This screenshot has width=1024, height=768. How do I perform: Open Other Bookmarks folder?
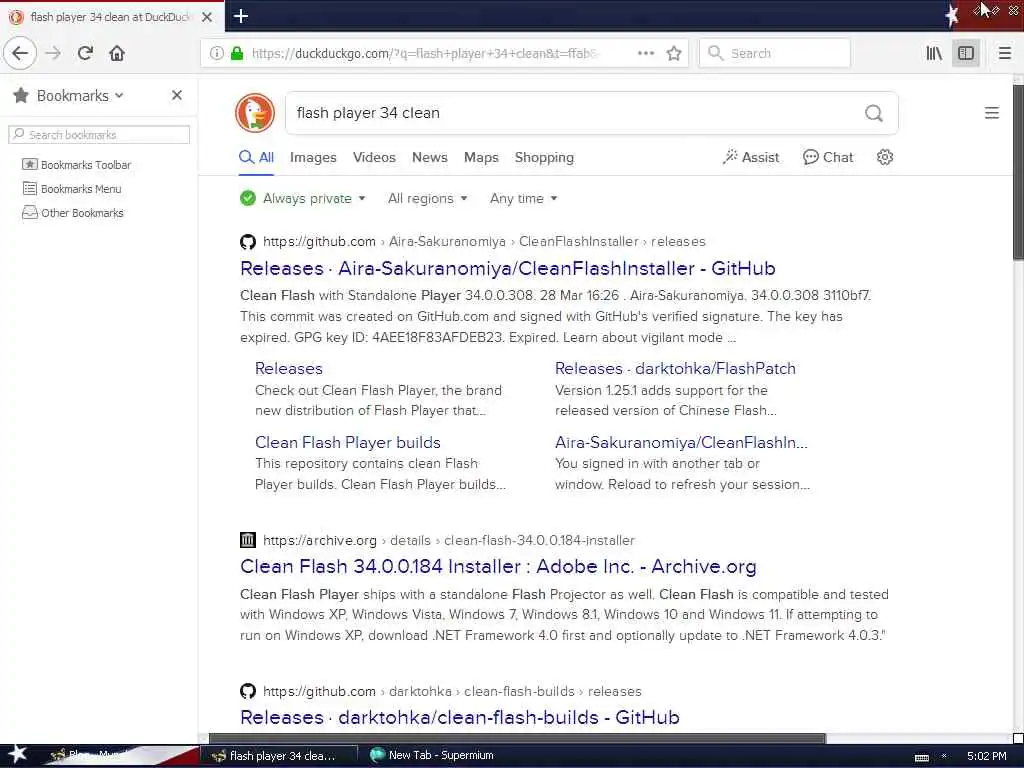[72, 213]
